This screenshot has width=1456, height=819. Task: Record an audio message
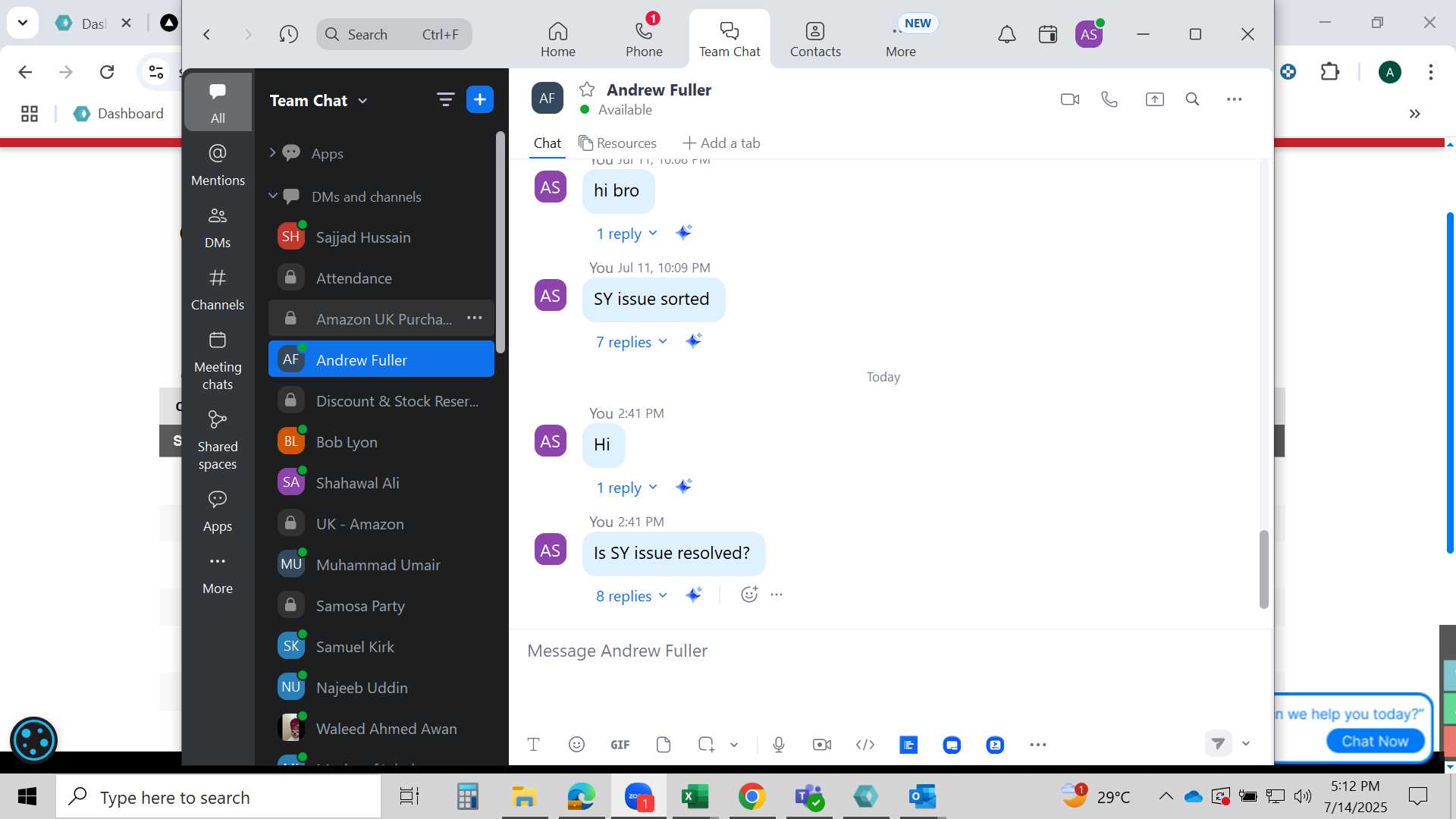pos(778,745)
